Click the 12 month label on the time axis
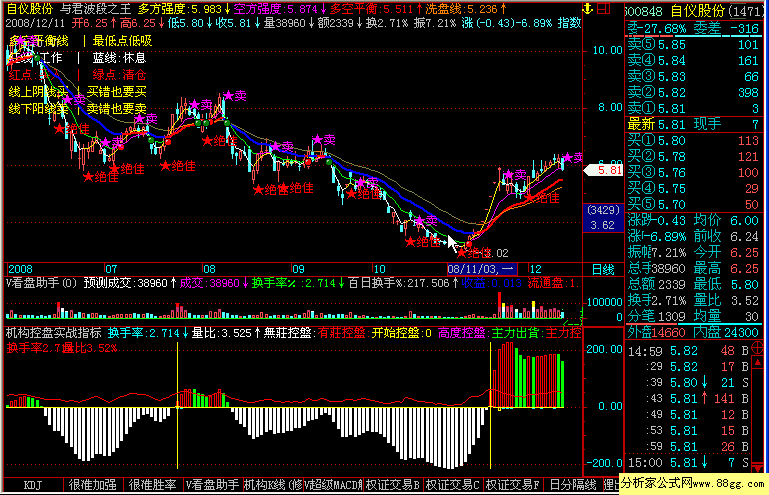 pos(536,269)
